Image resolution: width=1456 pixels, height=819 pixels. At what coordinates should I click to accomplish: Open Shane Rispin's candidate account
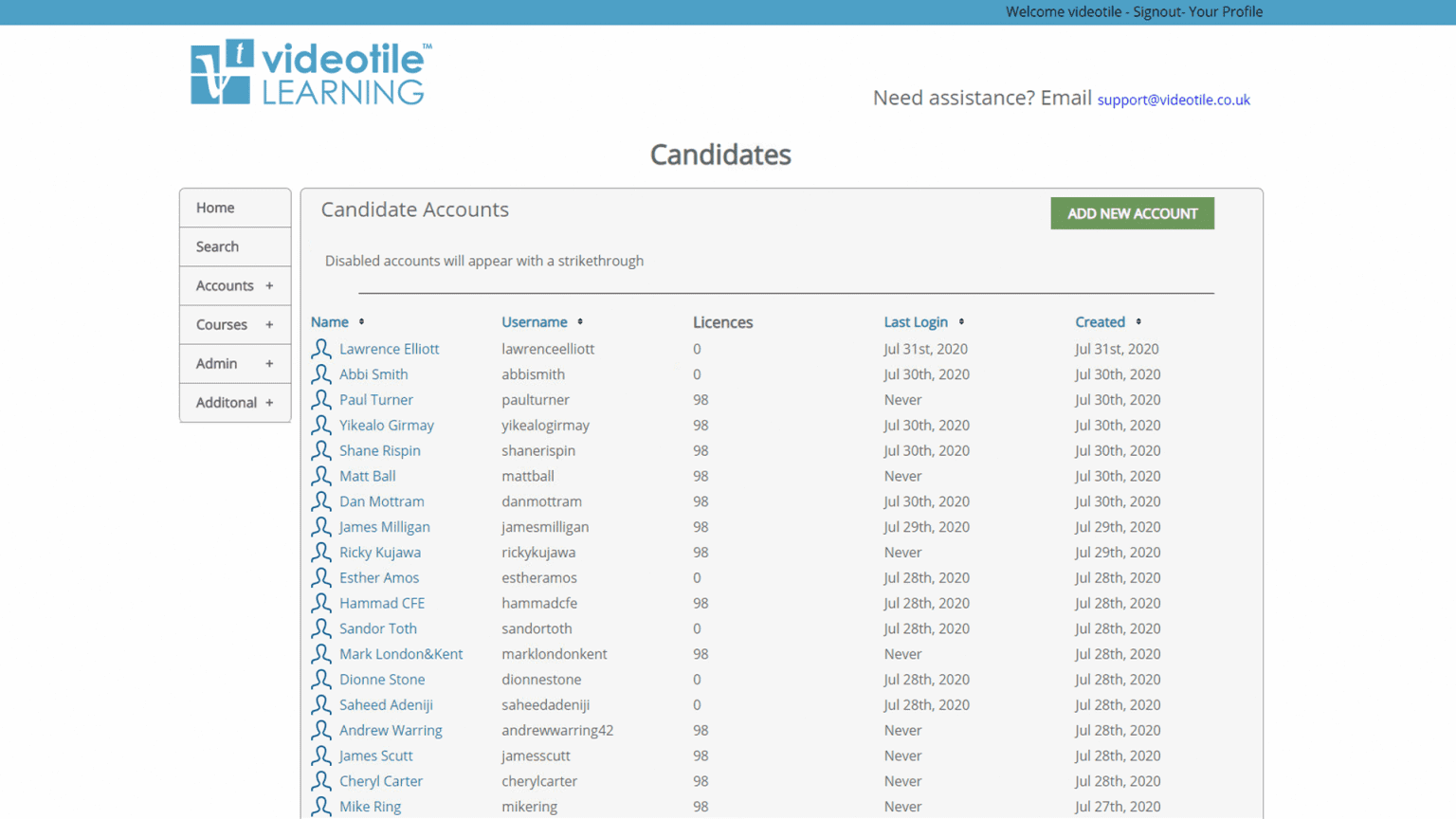click(x=380, y=451)
